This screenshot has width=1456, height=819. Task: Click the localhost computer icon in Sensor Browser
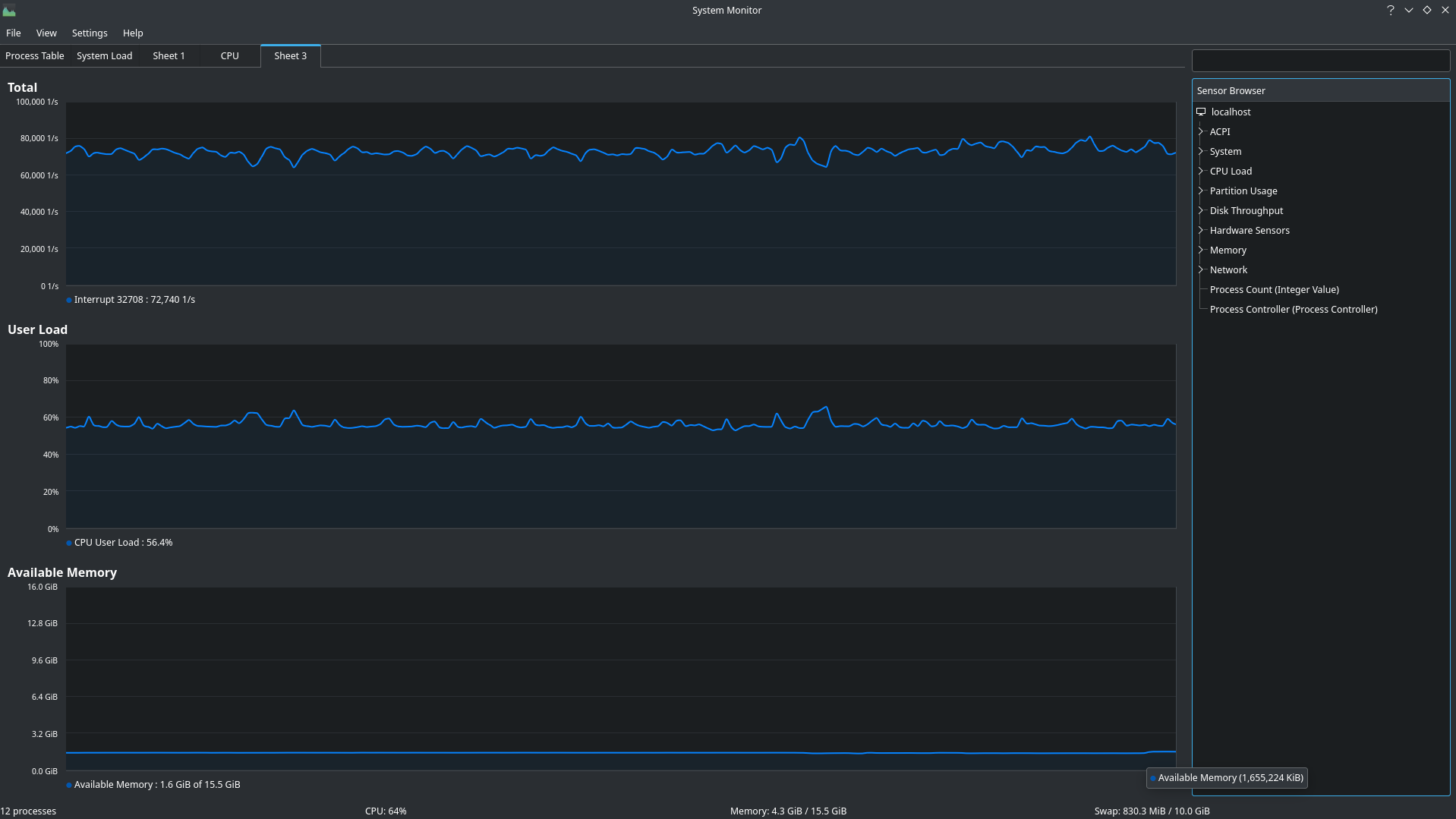[1201, 112]
